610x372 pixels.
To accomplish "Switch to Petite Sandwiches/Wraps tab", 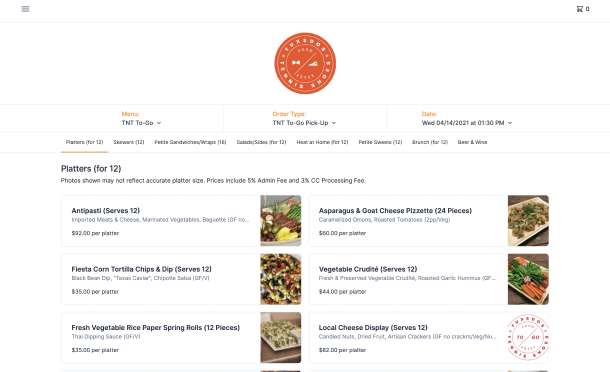I will point(190,142).
